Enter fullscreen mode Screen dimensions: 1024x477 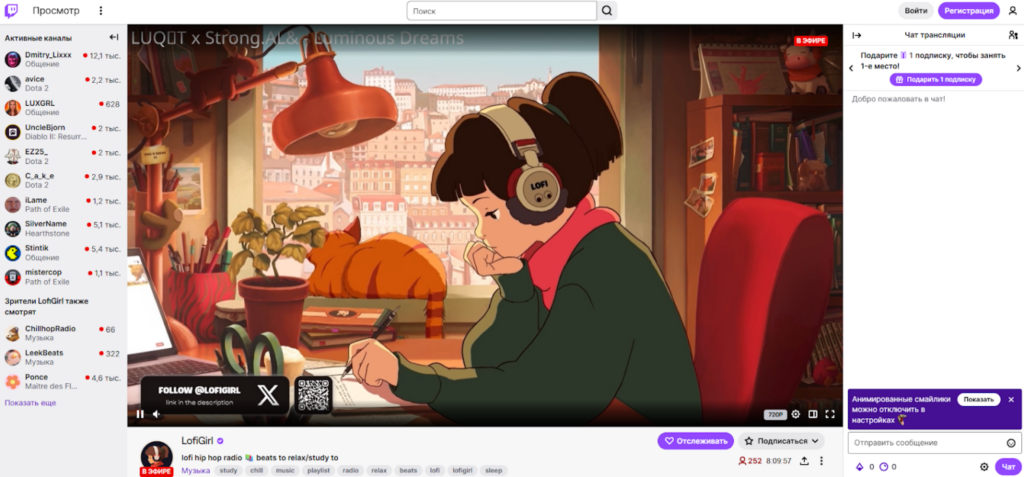pyautogui.click(x=830, y=414)
